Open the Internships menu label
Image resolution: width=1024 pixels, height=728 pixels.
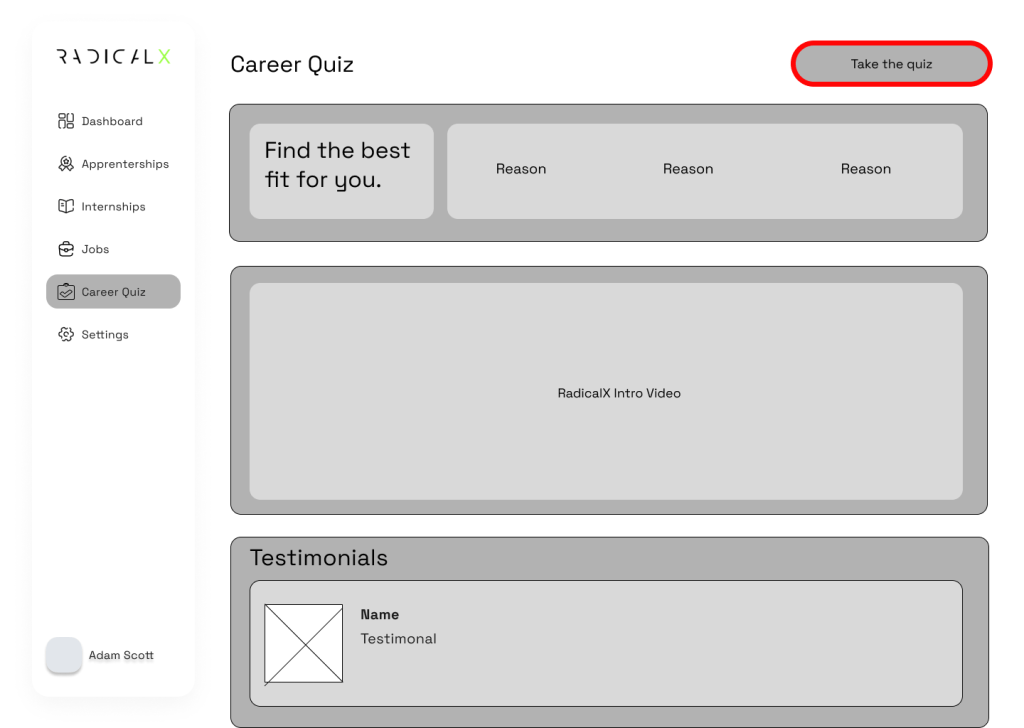pyautogui.click(x=113, y=207)
